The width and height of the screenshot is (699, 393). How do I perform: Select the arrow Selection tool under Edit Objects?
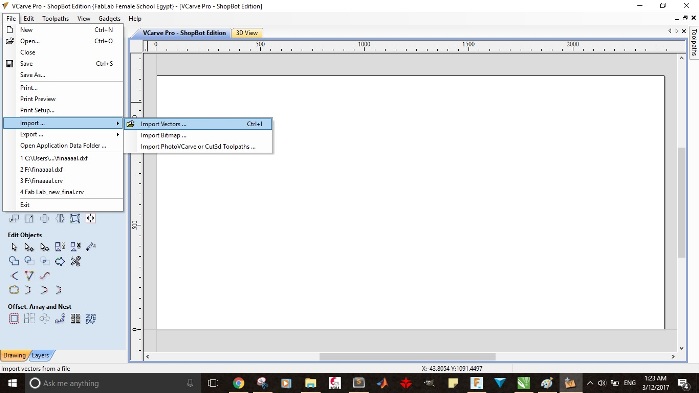click(14, 247)
